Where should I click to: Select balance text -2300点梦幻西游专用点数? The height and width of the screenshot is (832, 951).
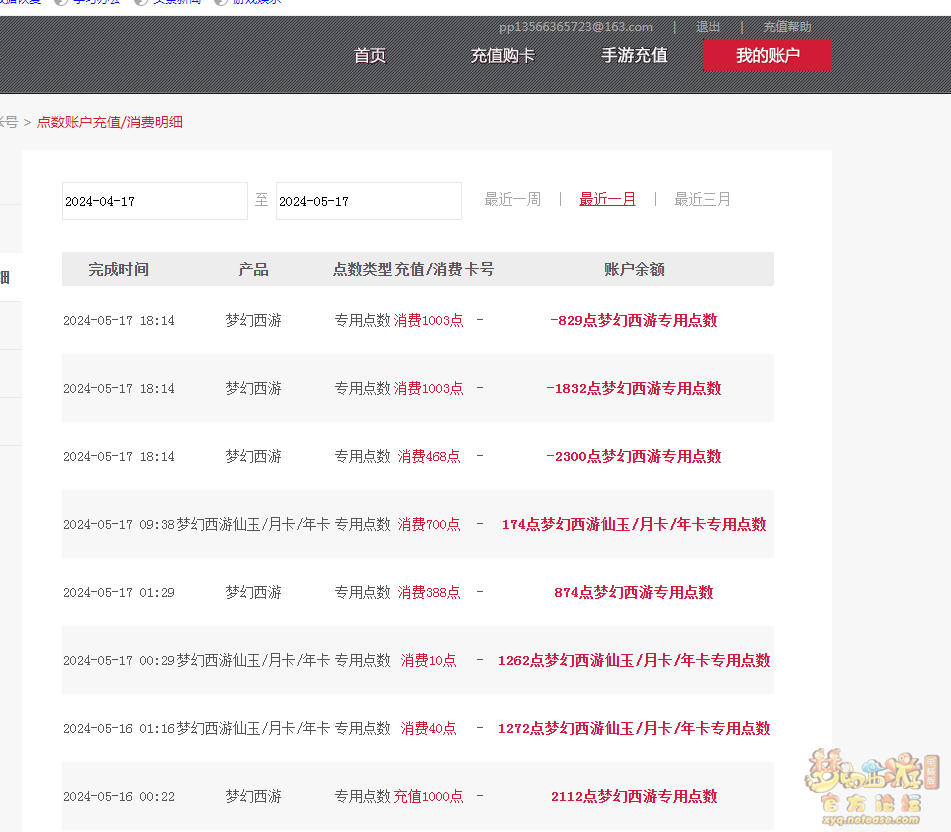(634, 456)
